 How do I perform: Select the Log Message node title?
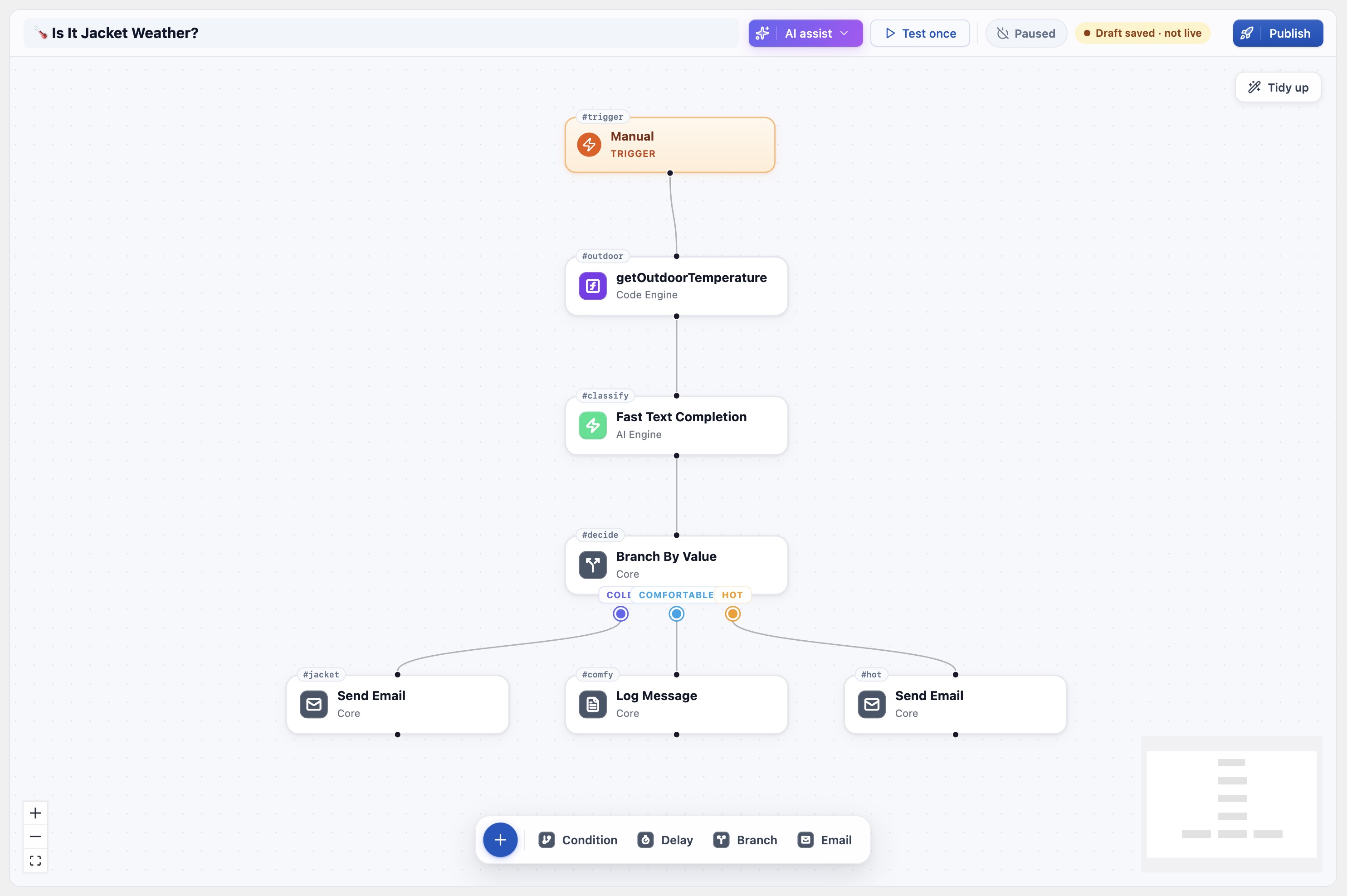(656, 696)
